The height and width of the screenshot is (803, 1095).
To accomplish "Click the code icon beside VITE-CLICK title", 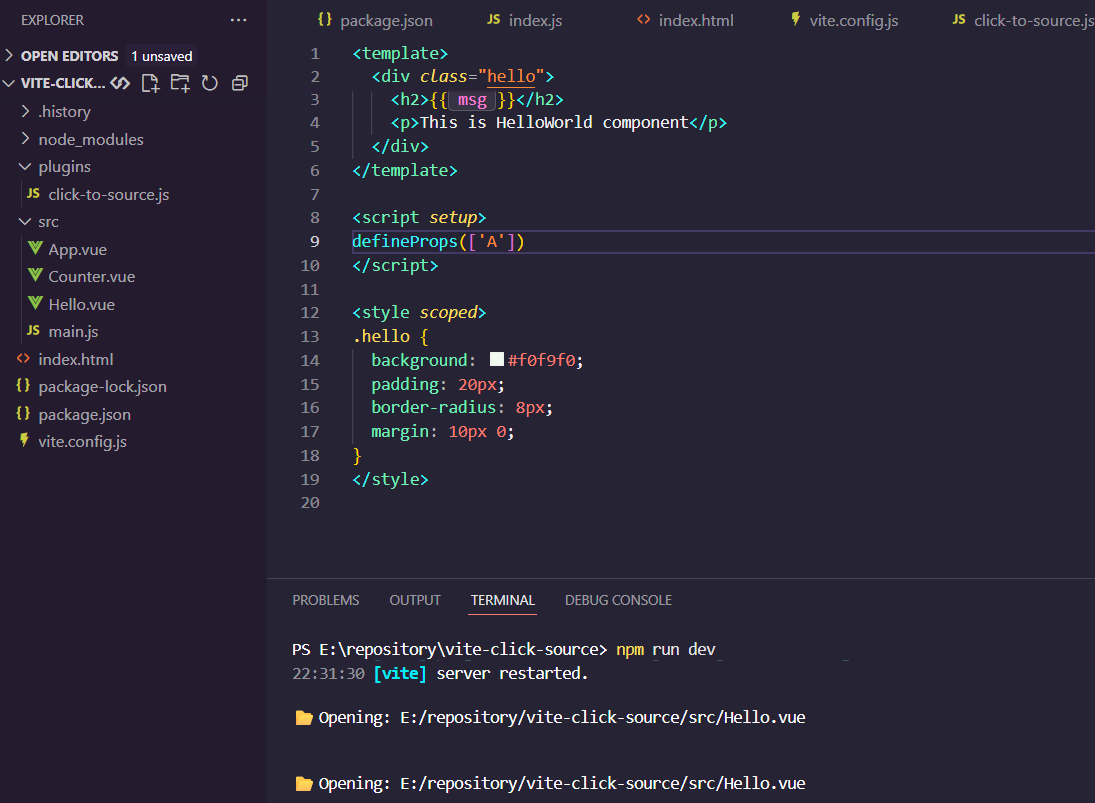I will (x=120, y=83).
